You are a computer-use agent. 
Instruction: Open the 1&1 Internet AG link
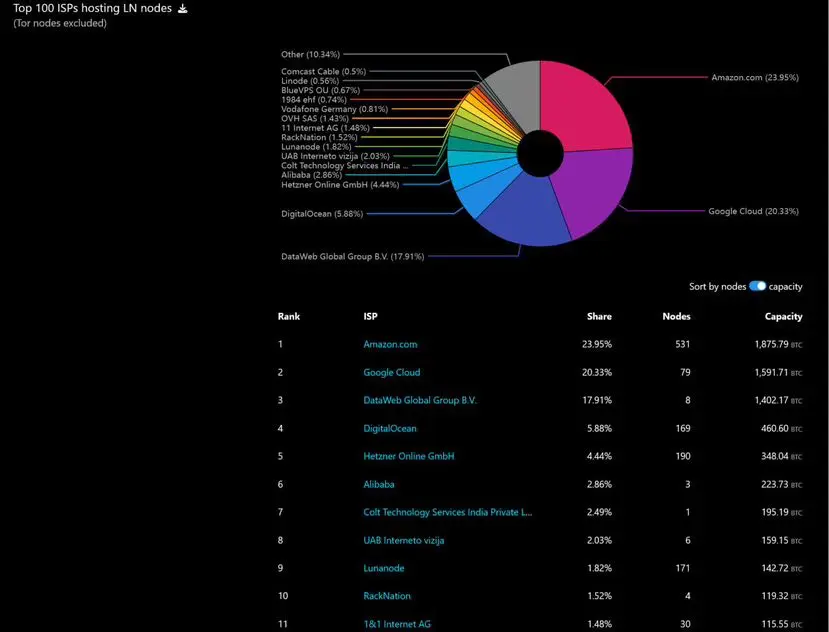[x=397, y=624]
